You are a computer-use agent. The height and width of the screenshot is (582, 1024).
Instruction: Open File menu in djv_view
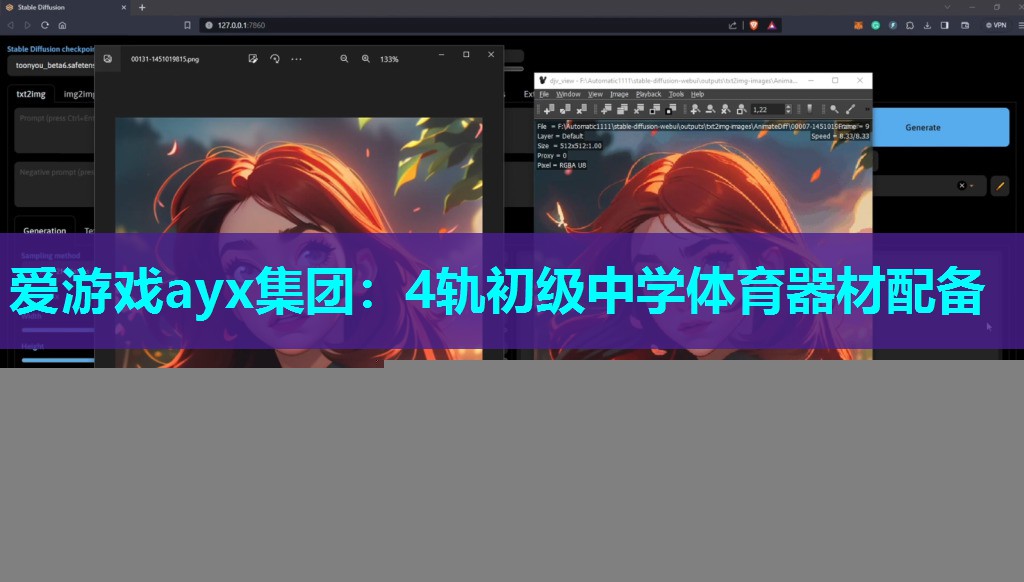click(544, 94)
